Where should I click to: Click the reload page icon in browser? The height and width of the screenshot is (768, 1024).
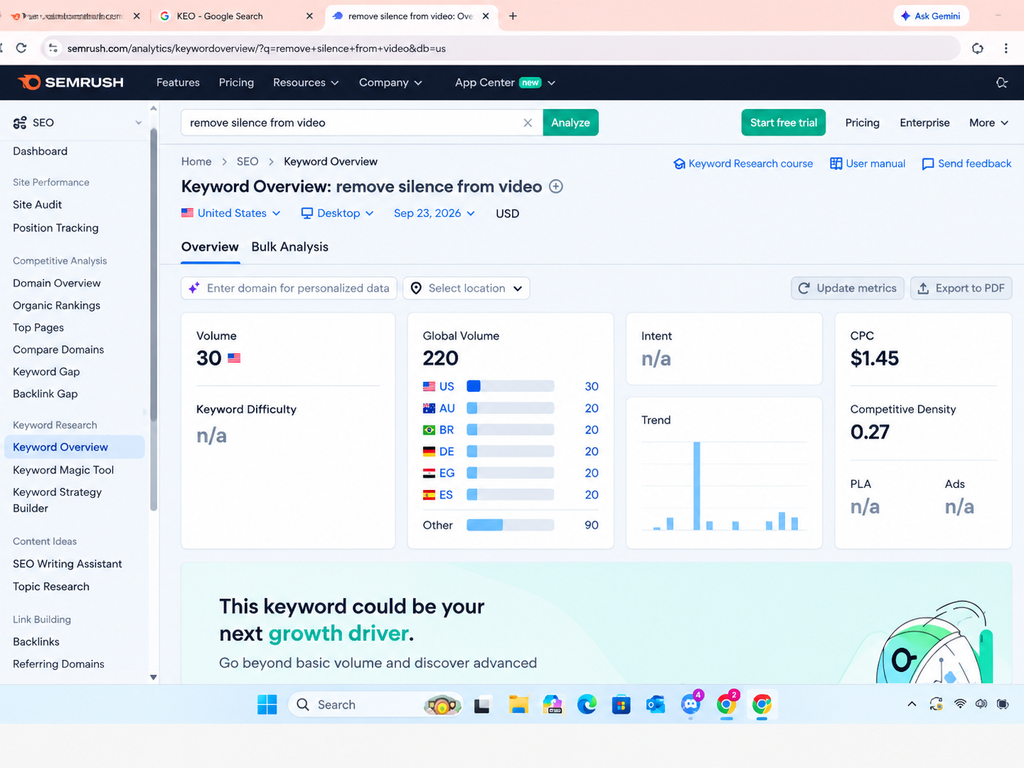[21, 48]
